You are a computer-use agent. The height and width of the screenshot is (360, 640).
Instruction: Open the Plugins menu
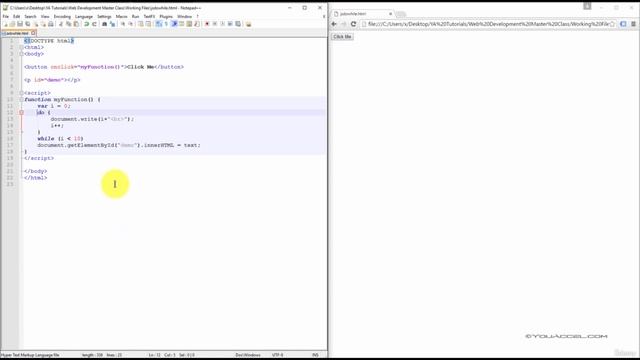pyautogui.click(x=166, y=16)
